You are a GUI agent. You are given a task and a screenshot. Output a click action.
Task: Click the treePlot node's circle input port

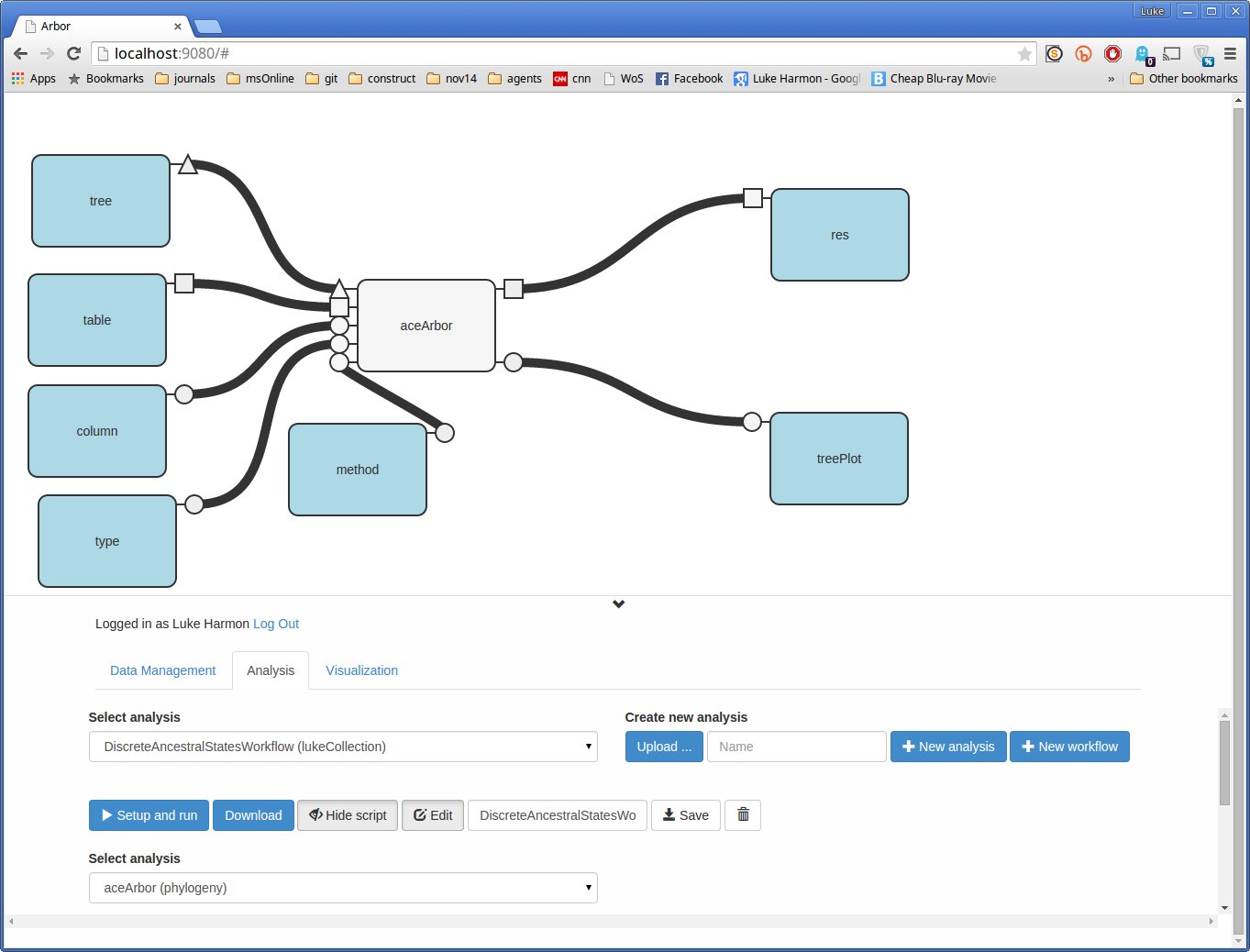click(752, 422)
